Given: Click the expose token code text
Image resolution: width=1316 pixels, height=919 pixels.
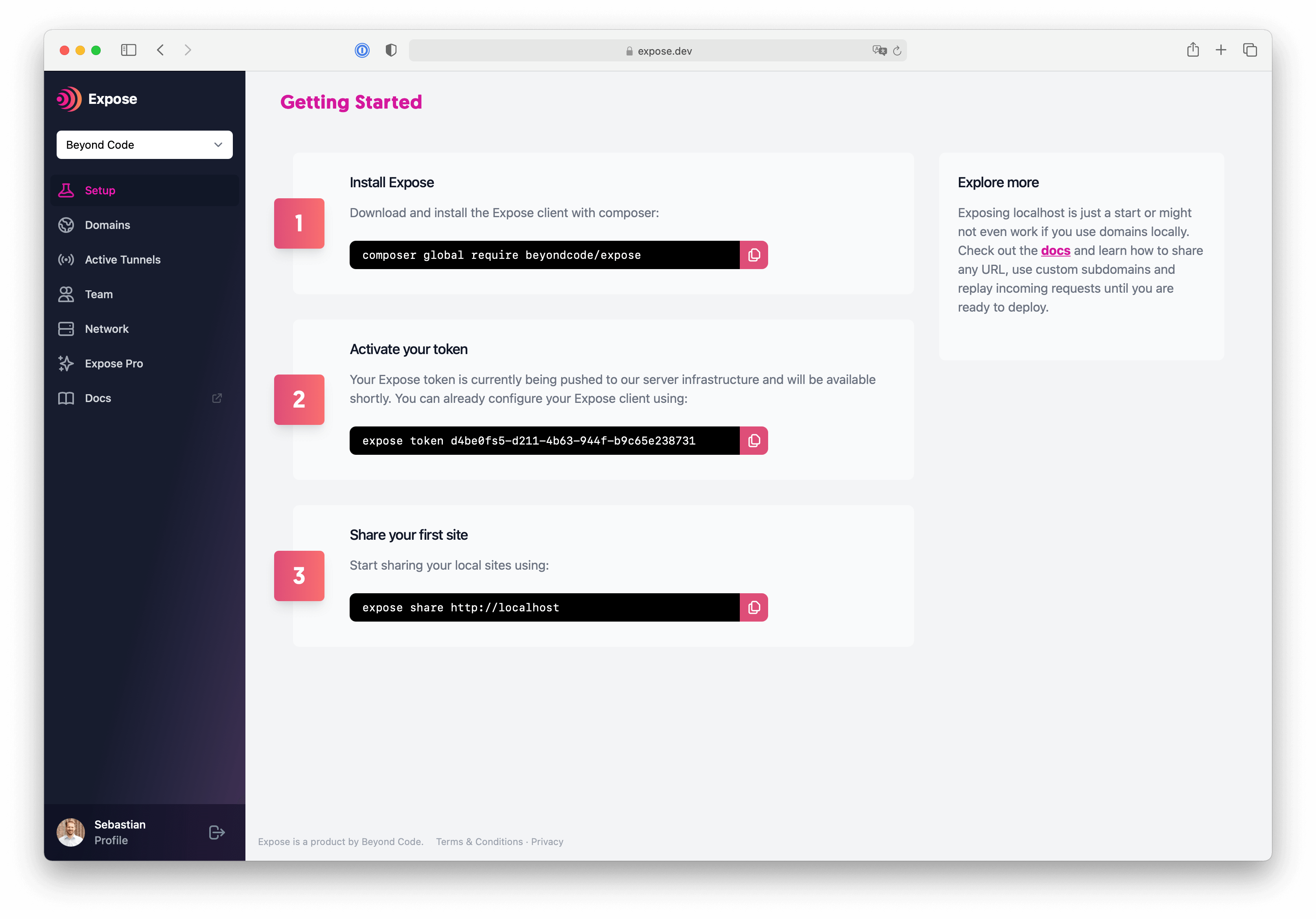Looking at the screenshot, I should click(x=529, y=441).
